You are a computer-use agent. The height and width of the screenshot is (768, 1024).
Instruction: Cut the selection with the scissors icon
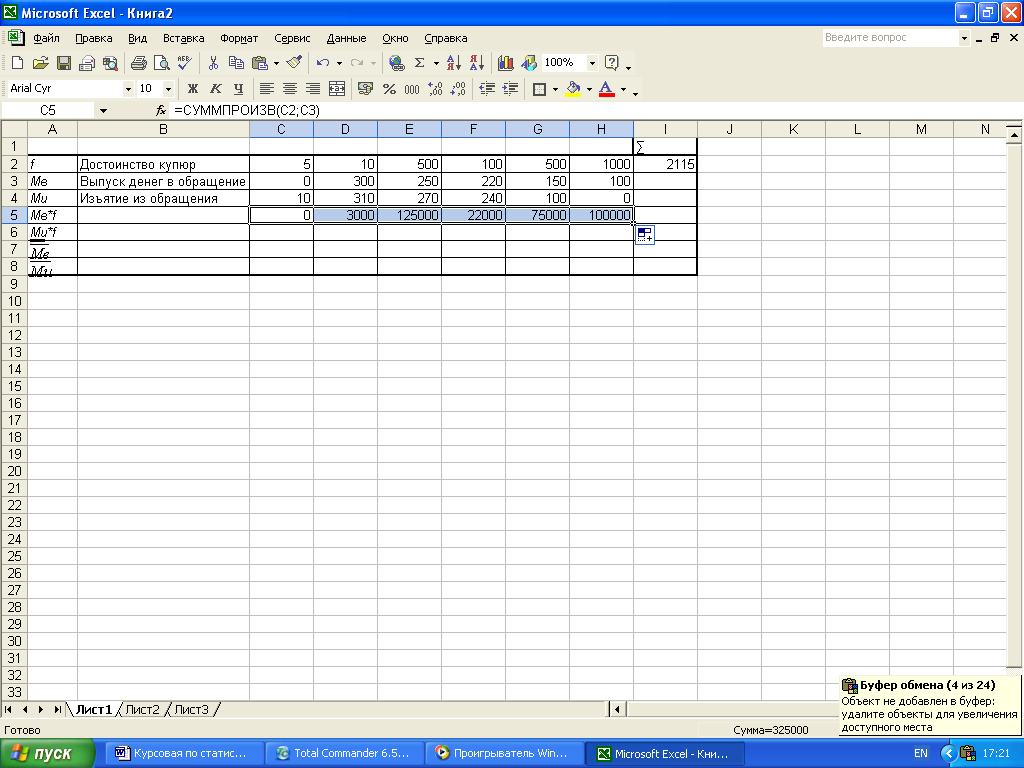click(213, 63)
